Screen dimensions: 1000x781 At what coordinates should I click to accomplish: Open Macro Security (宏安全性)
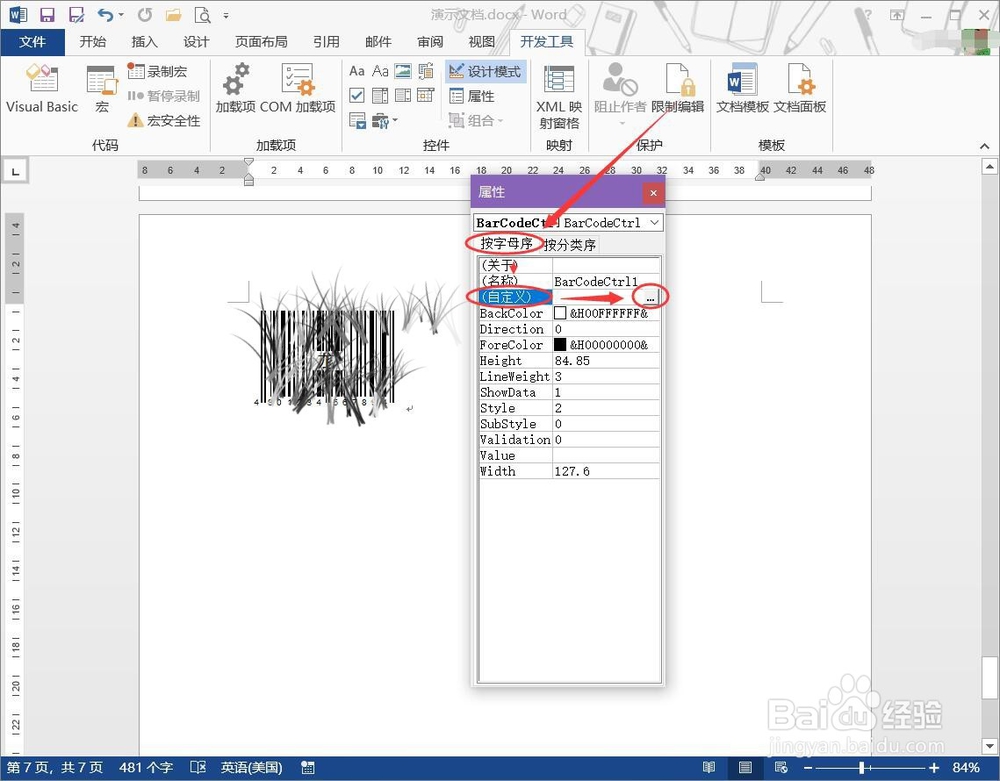pyautogui.click(x=164, y=120)
